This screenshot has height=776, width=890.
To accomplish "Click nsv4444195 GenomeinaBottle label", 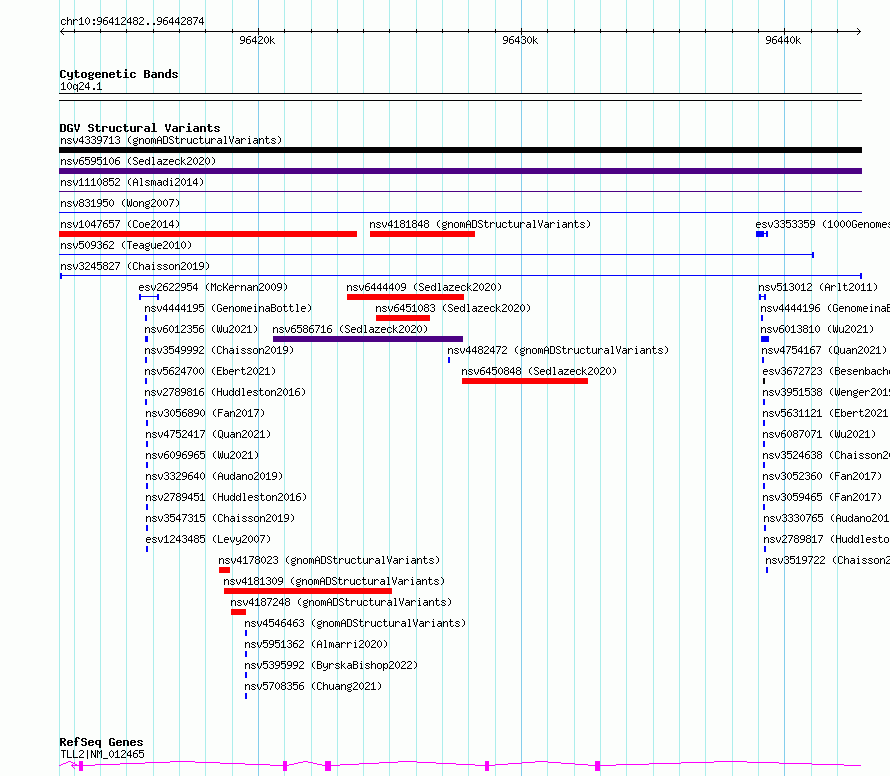I will pos(228,308).
